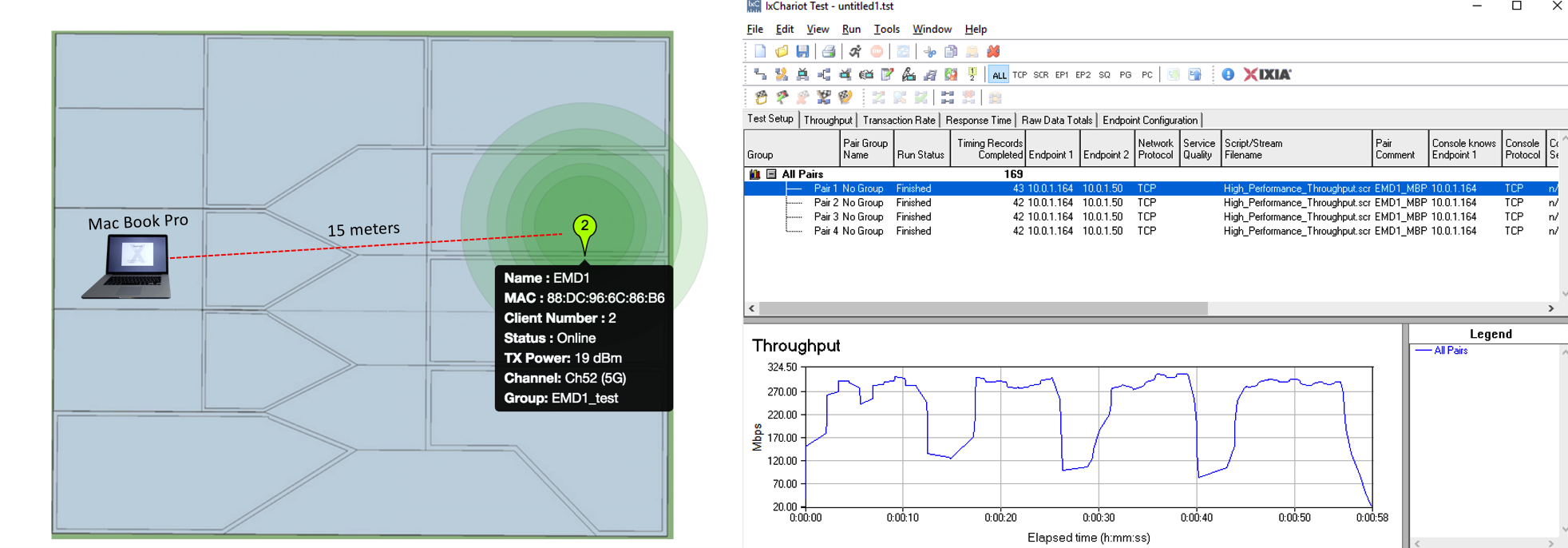Viewport: 1568px width, 548px height.
Task: Click the Copy pages icon
Action: click(x=951, y=51)
